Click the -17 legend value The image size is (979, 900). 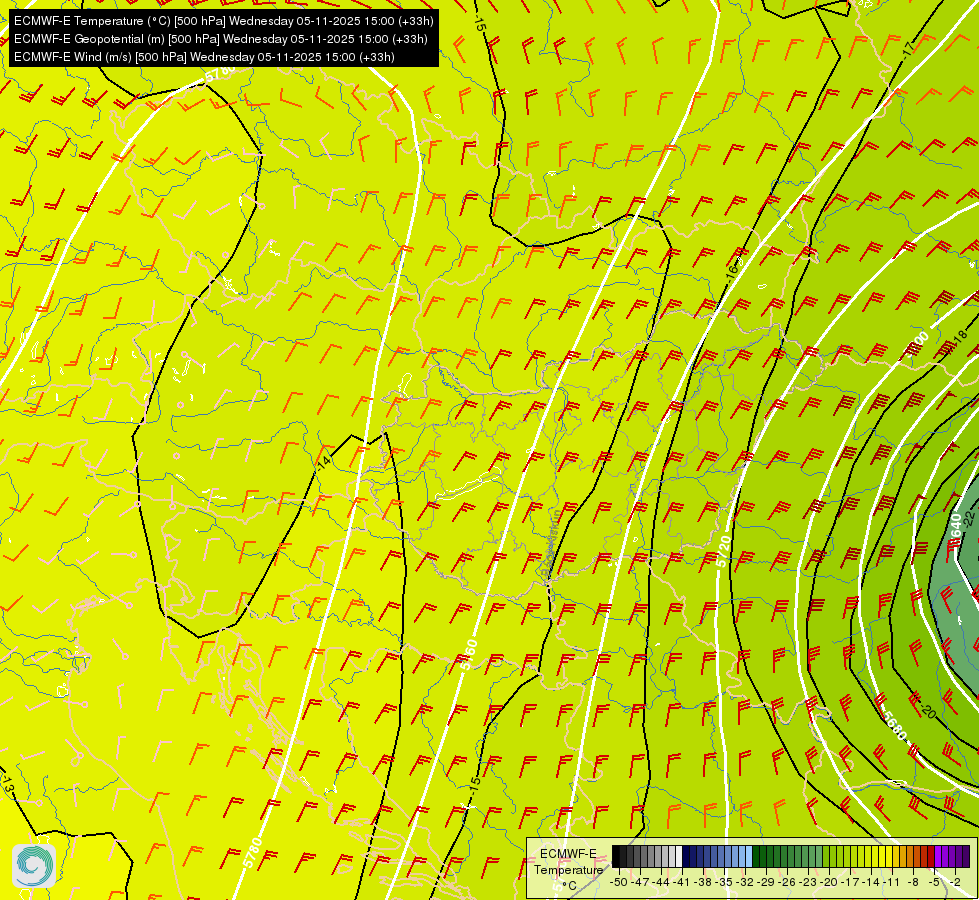pos(851,882)
